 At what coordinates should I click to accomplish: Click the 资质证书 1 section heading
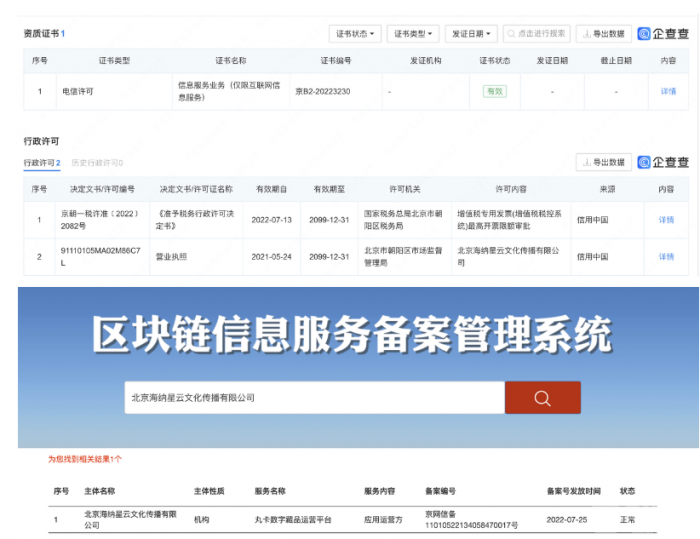pyautogui.click(x=44, y=33)
